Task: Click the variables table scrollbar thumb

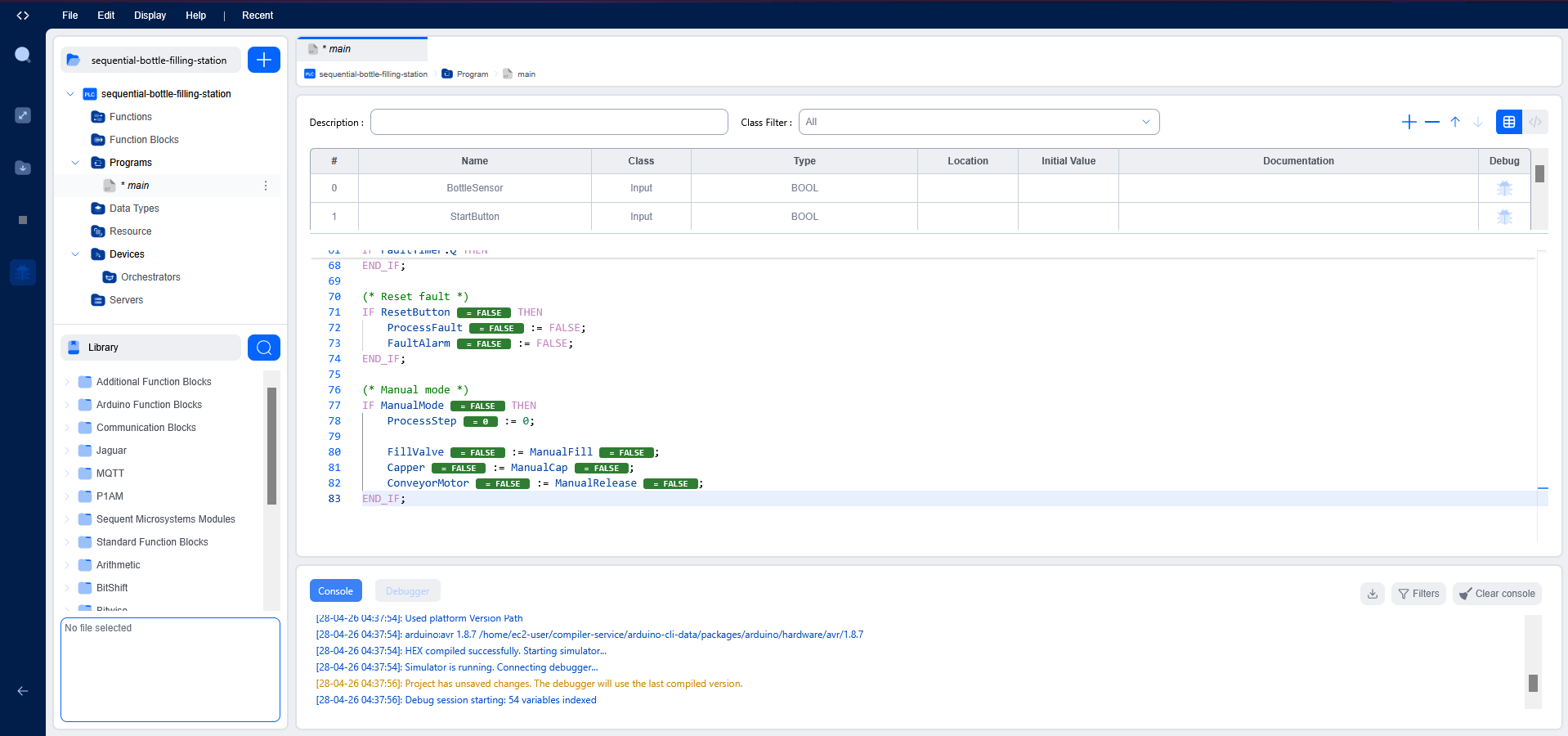Action: [x=1539, y=173]
